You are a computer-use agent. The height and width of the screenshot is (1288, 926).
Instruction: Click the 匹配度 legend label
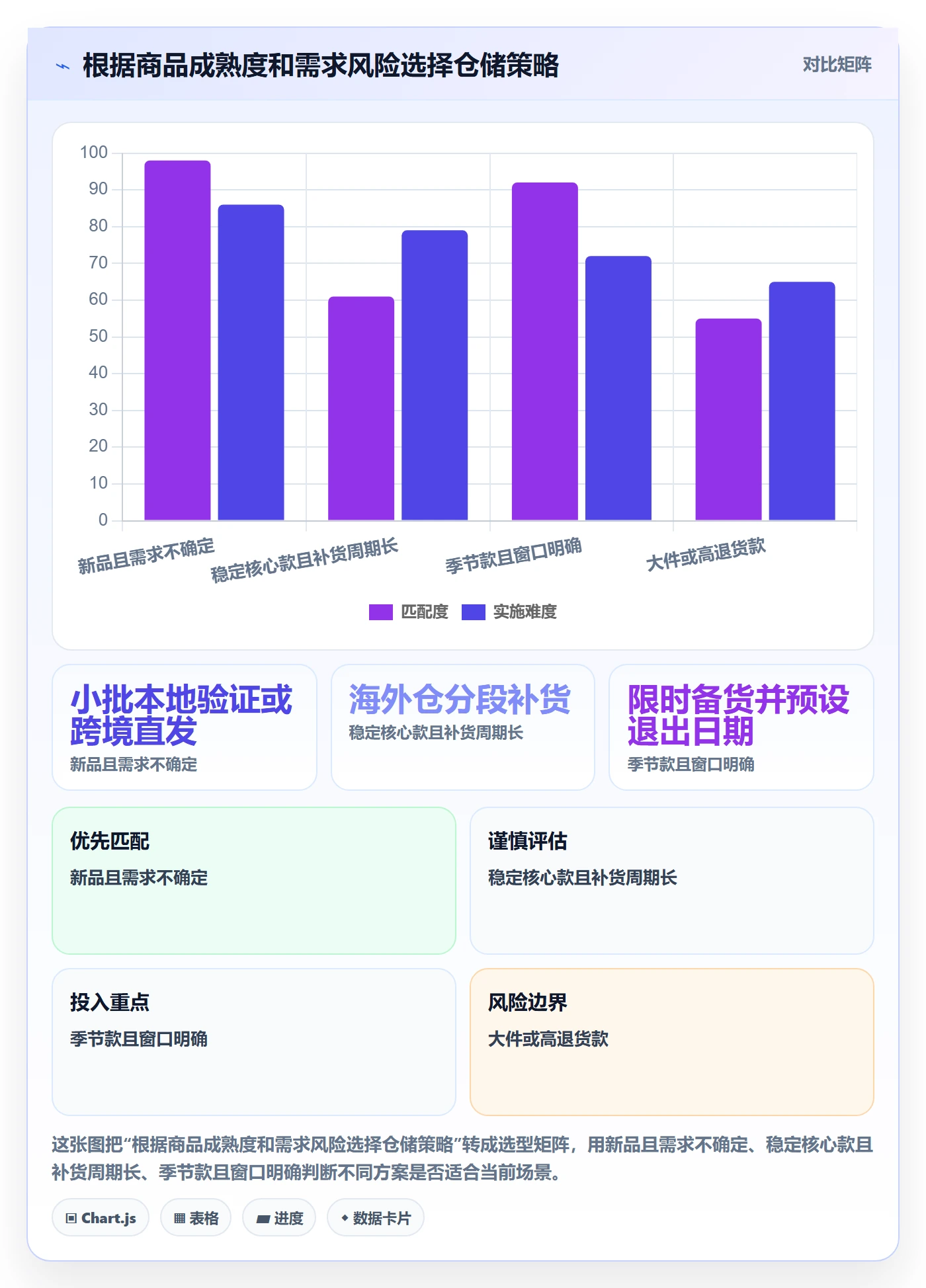click(x=425, y=612)
